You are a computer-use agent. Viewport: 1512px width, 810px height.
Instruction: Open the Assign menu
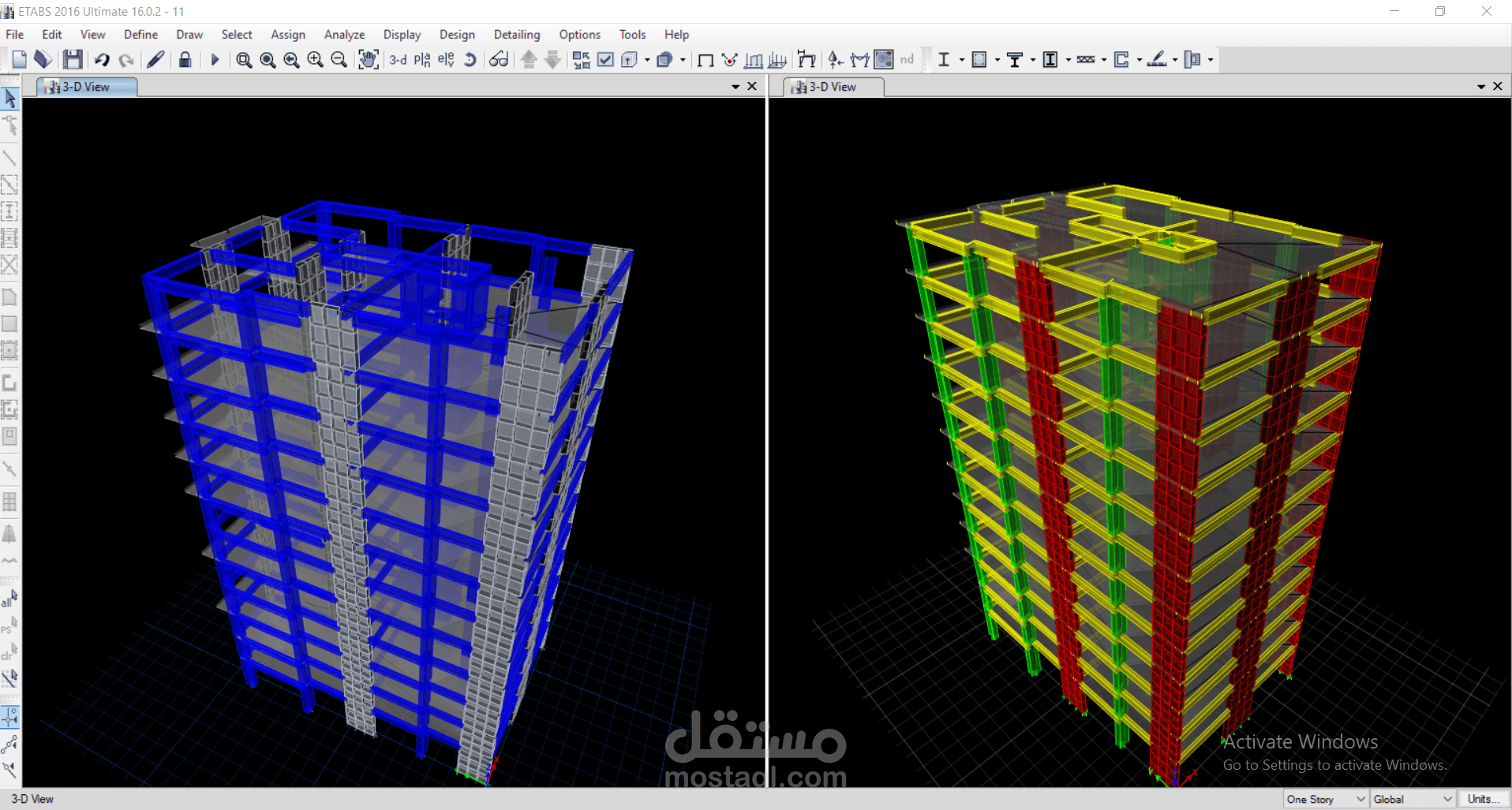[x=288, y=35]
